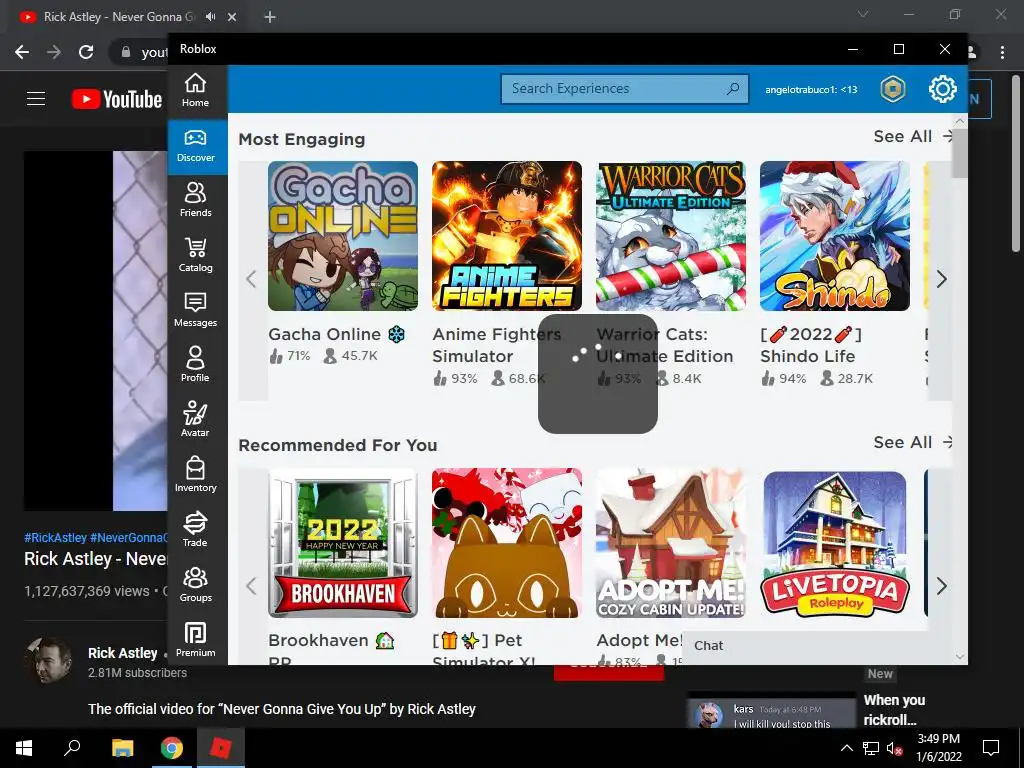The image size is (1024, 768).
Task: Click the Roblox taskbar icon
Action: tap(220, 748)
